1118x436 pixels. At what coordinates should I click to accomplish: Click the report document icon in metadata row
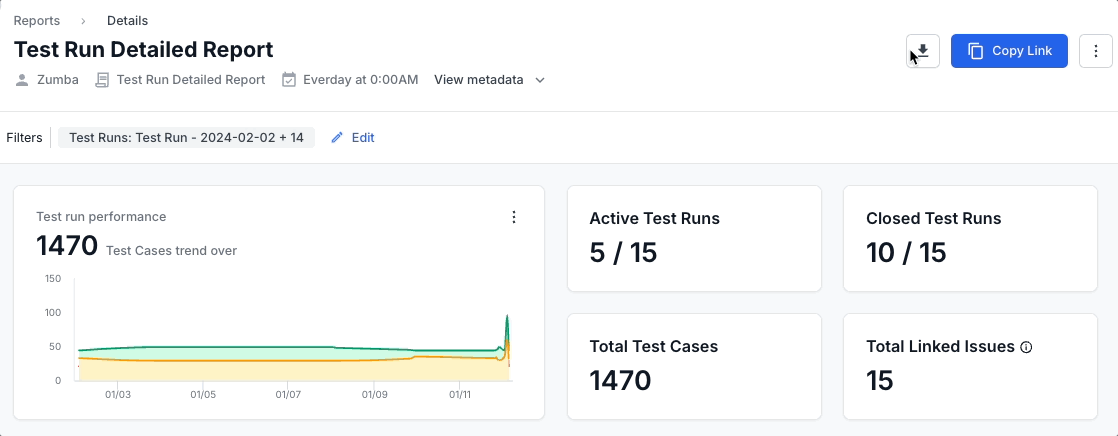pyautogui.click(x=102, y=80)
